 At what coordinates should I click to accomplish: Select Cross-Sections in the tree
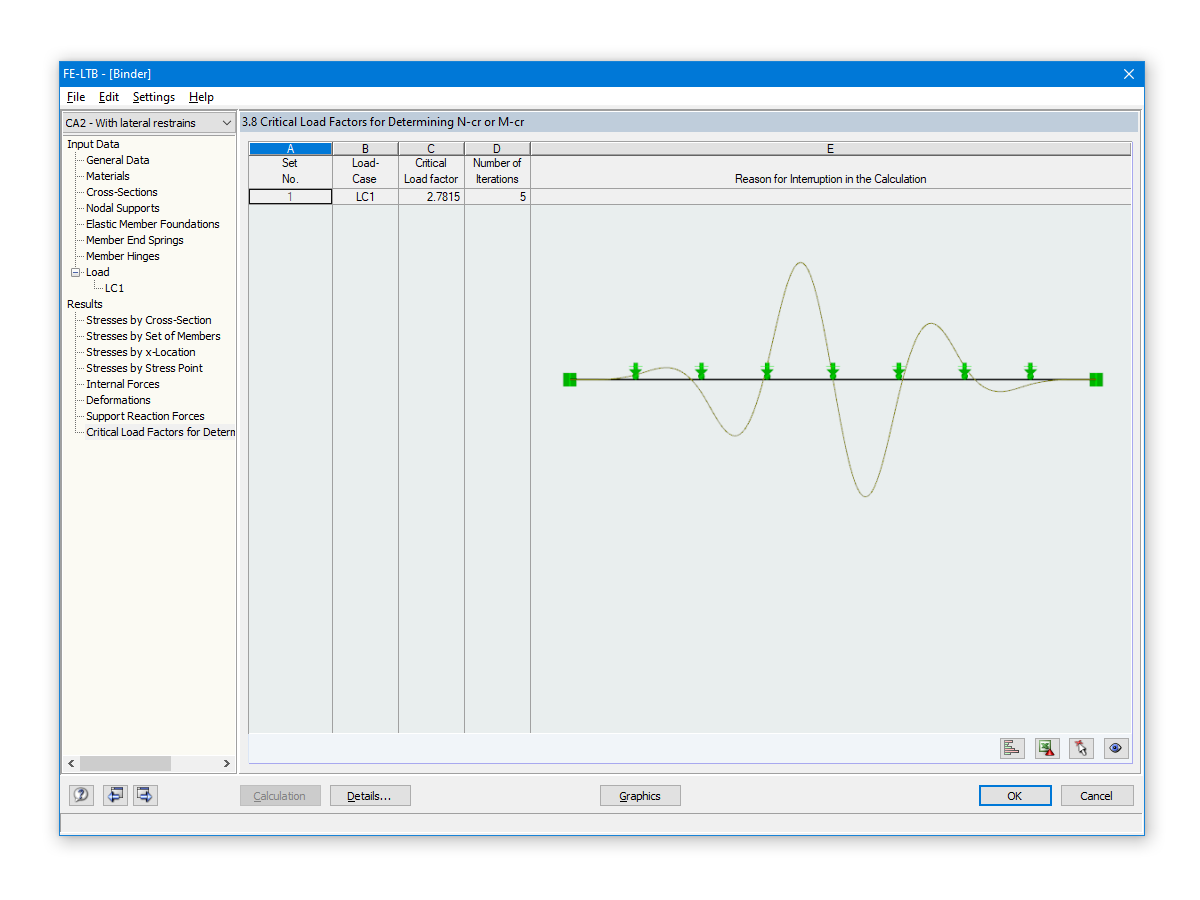coord(122,192)
